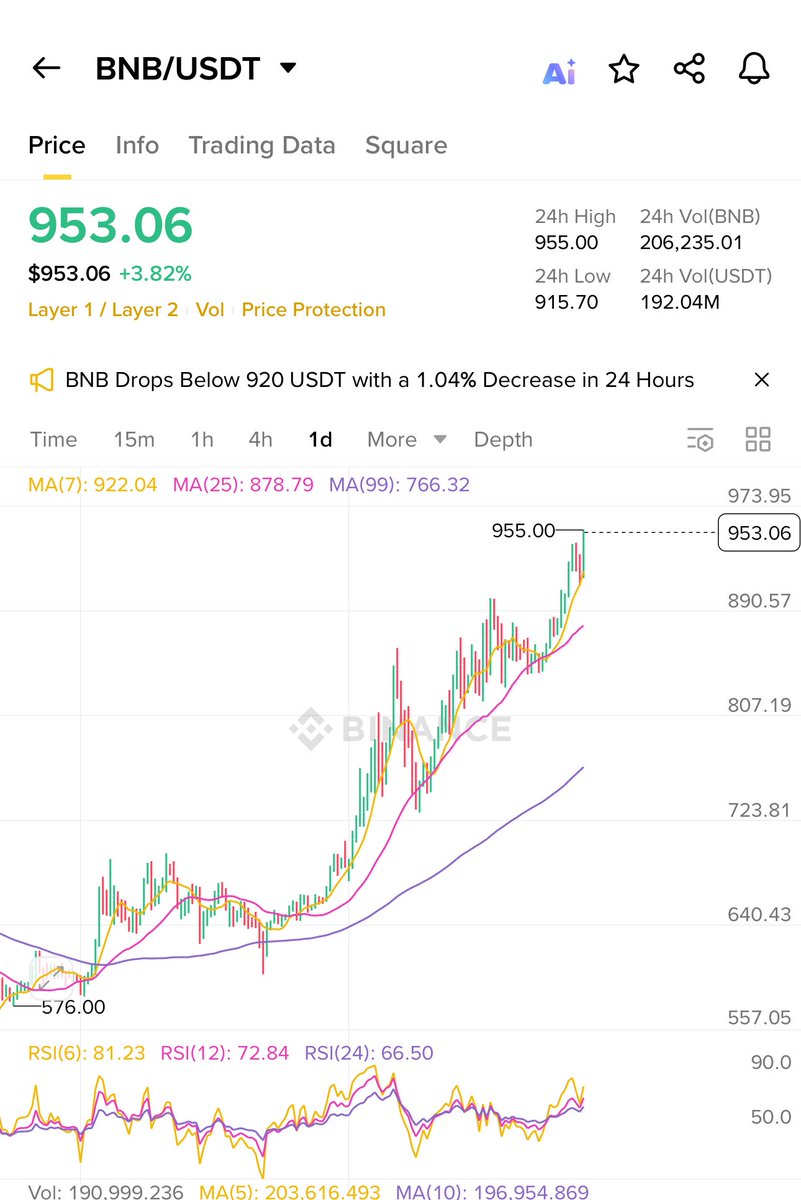This screenshot has width=801, height=1200.
Task: Expand the More timeframes dropdown
Action: click(407, 440)
